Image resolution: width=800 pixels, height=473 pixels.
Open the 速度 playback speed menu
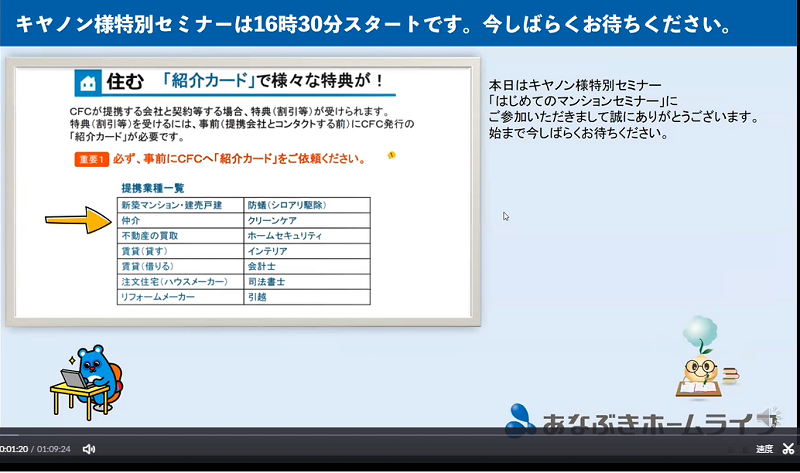pos(764,449)
